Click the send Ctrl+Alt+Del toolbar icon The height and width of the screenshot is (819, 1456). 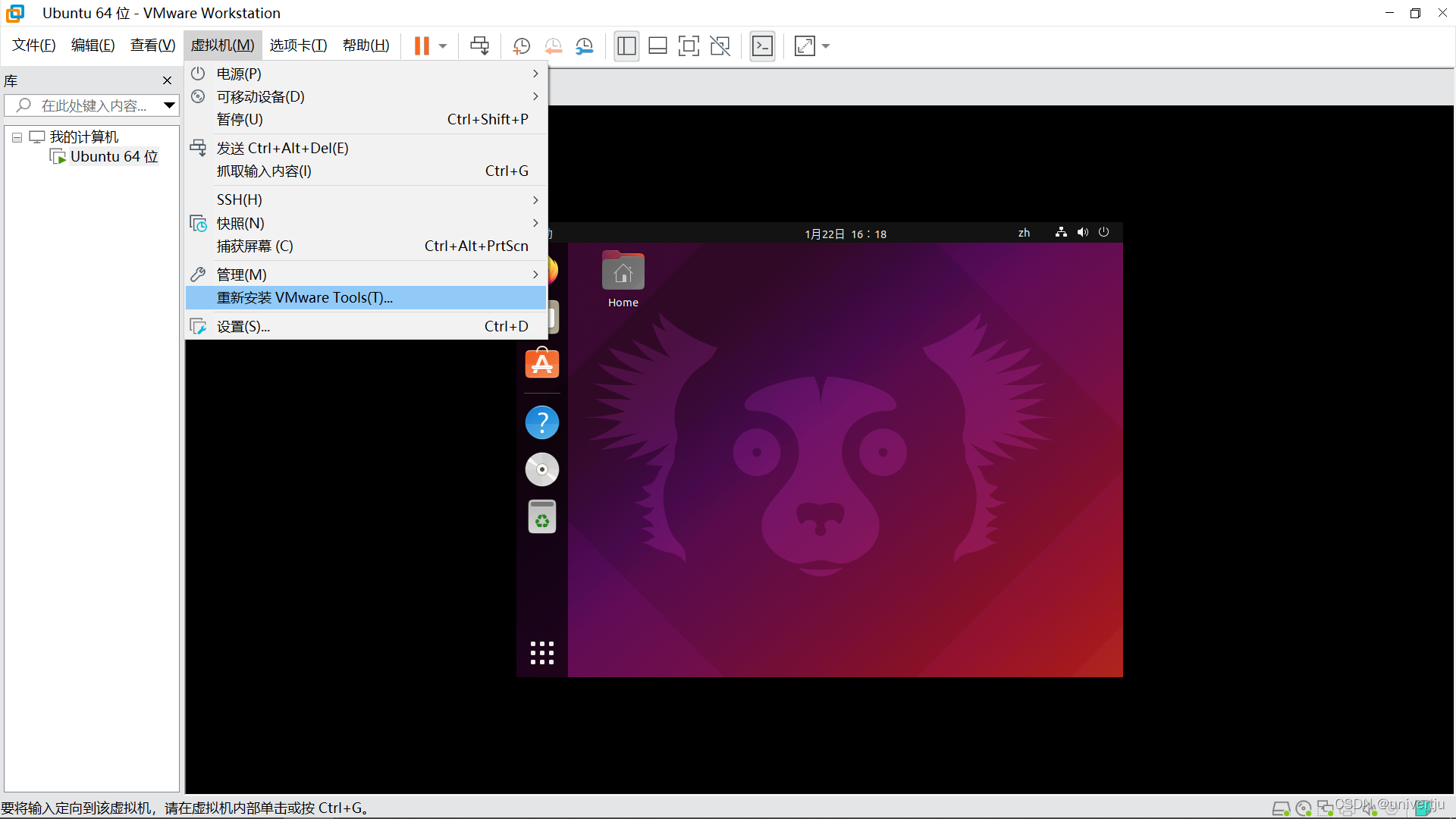pos(479,46)
